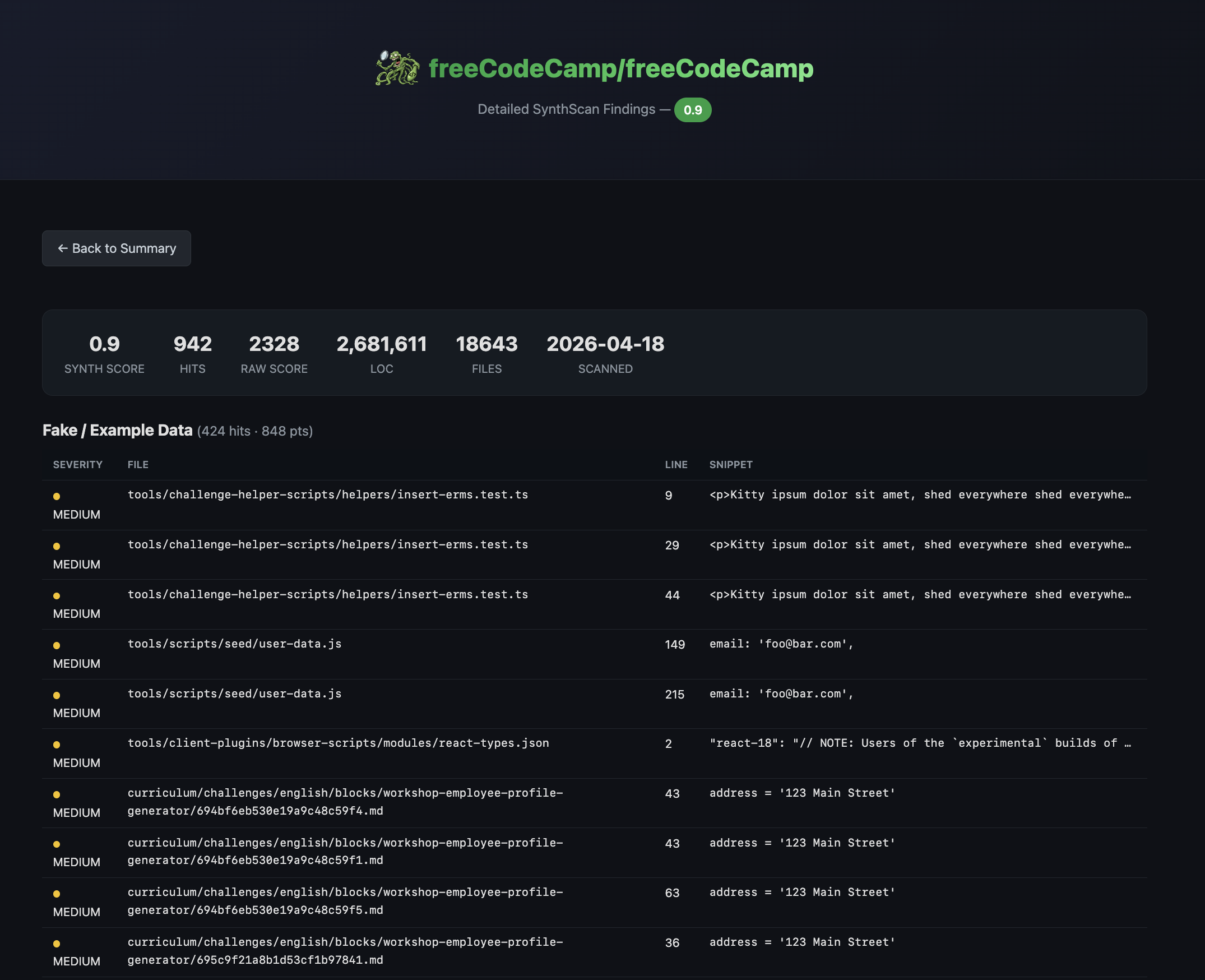
Task: Click file path ending 694bf6eb530e19a9c48c59f5.md
Action: tap(345, 901)
